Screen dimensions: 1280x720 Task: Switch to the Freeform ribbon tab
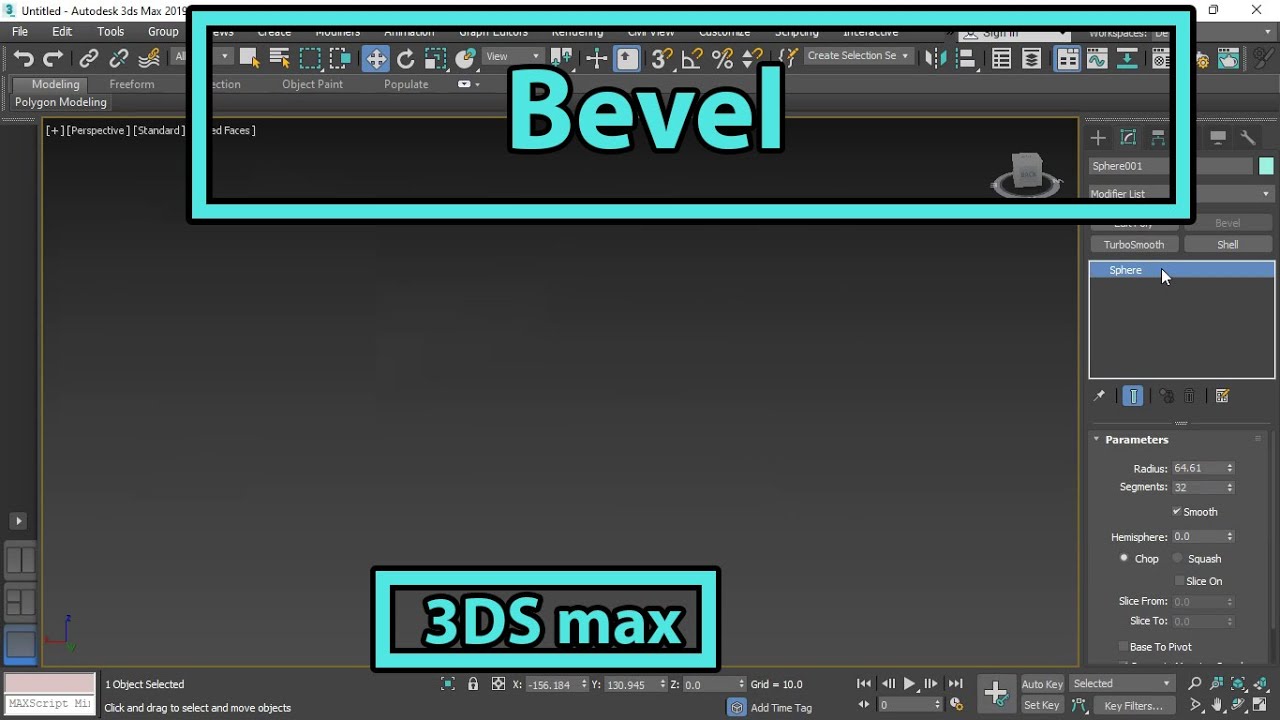[132, 84]
